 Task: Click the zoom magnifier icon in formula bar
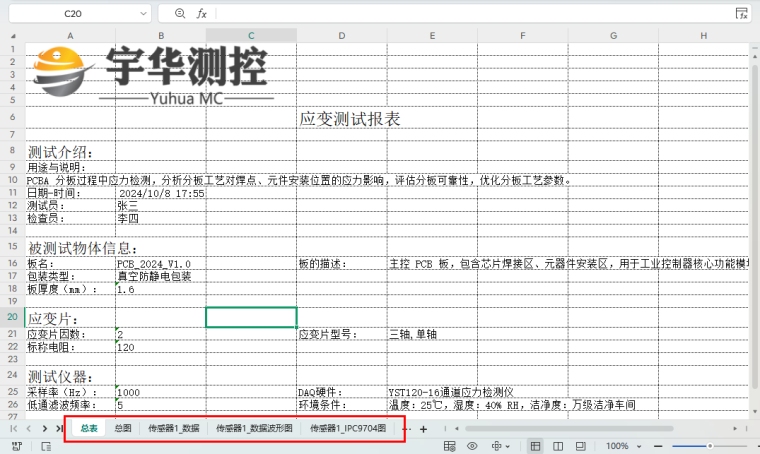[x=180, y=14]
